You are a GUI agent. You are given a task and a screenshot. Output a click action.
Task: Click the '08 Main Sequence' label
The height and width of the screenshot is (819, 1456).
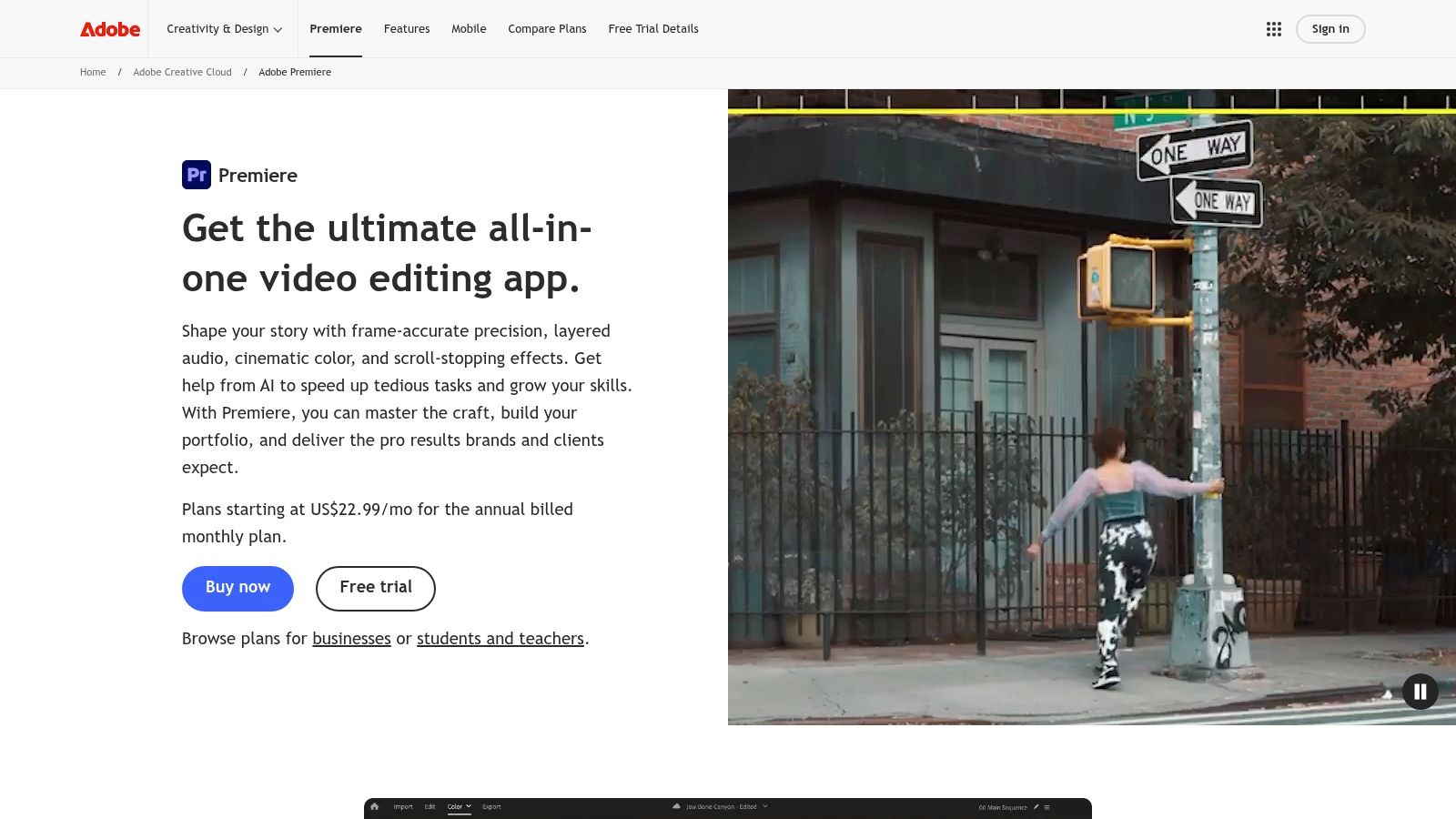click(1003, 807)
